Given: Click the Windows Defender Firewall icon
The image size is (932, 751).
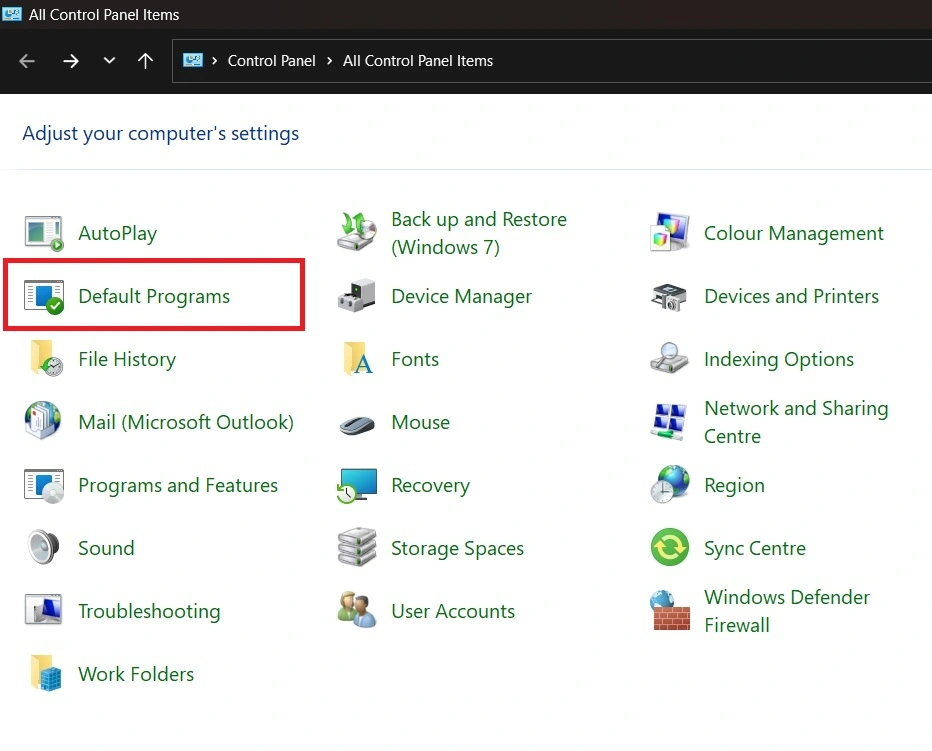Looking at the screenshot, I should click(x=670, y=611).
